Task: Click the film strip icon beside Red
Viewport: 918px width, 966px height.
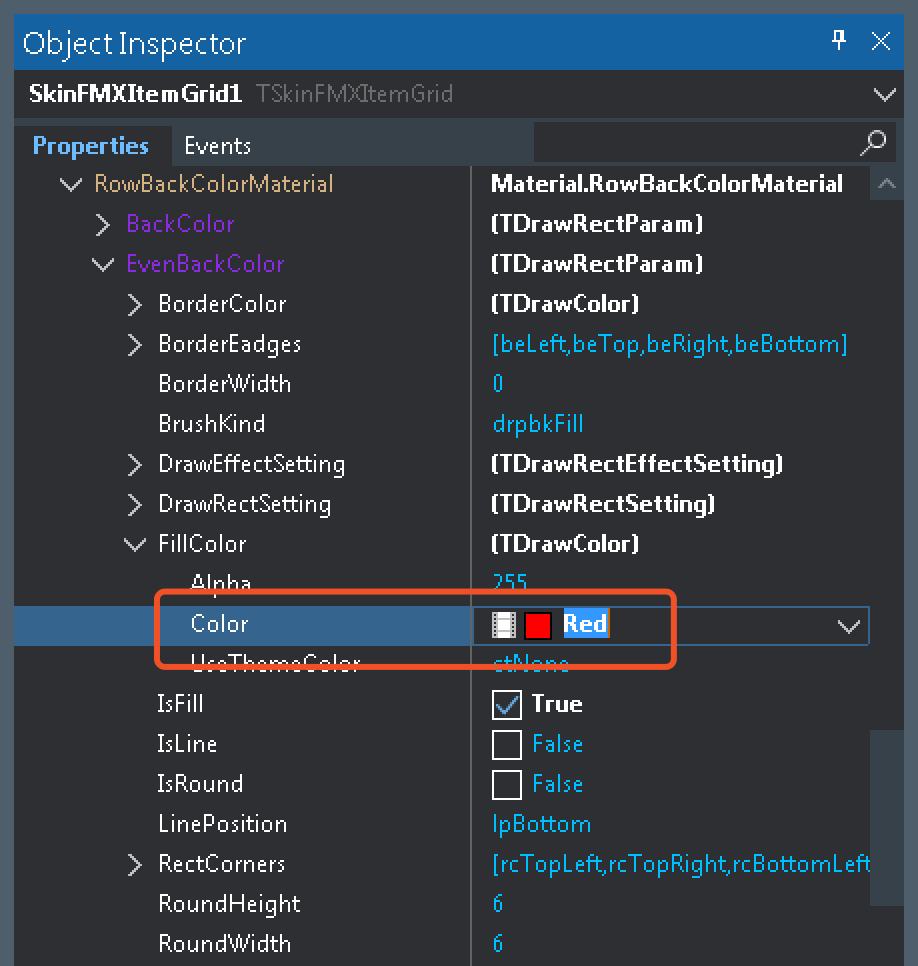Action: tap(504, 625)
